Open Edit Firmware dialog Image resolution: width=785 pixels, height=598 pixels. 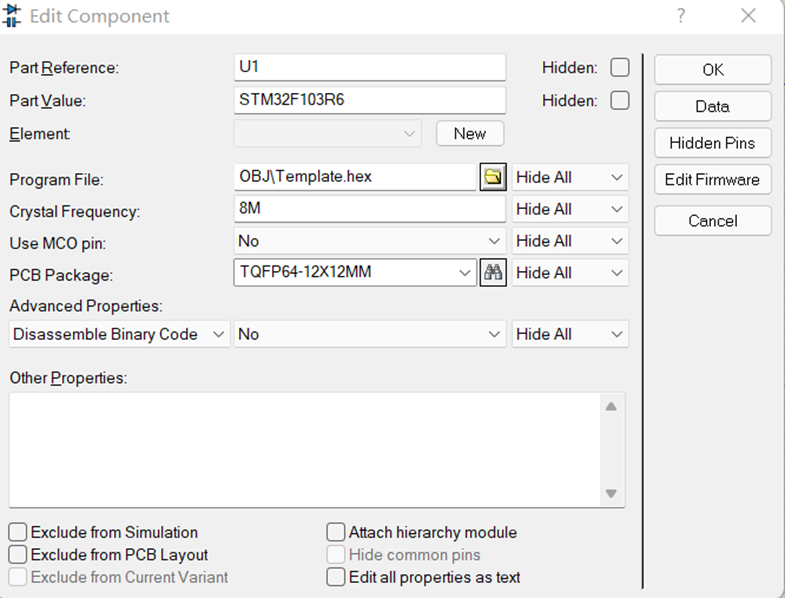[x=712, y=180]
